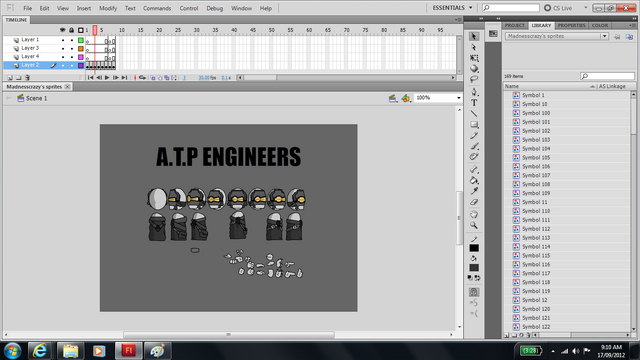This screenshot has width=640, height=360.
Task: Open Edit Scene clapboard icon
Action: (x=393, y=98)
